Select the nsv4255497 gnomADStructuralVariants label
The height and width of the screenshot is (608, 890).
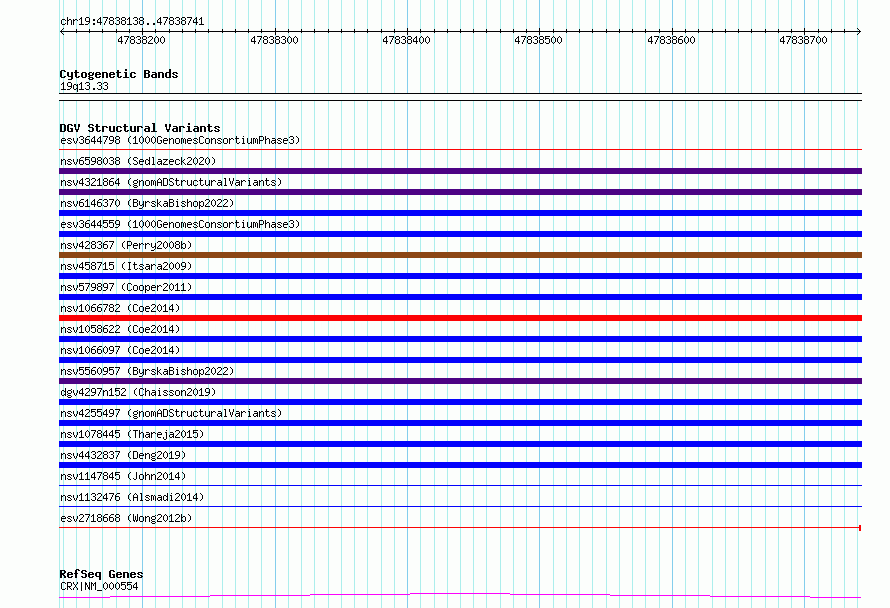(x=171, y=413)
